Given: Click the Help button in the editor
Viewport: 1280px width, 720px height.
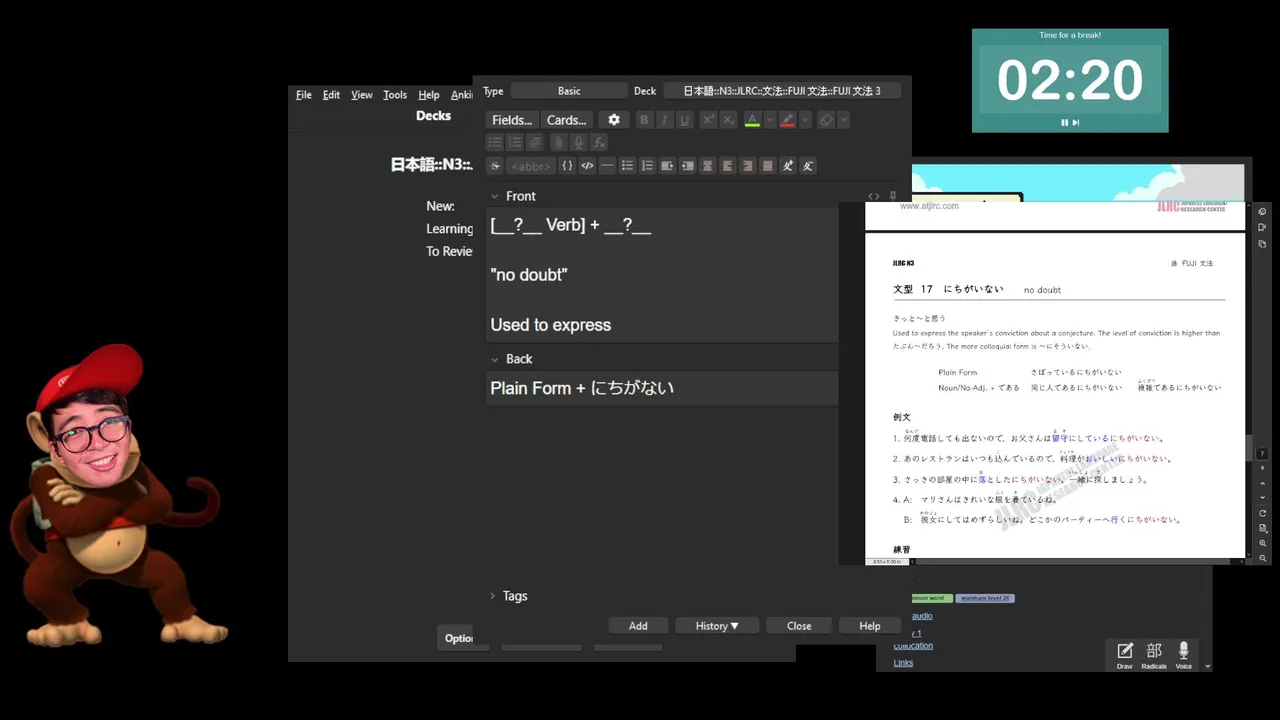Looking at the screenshot, I should 870,626.
